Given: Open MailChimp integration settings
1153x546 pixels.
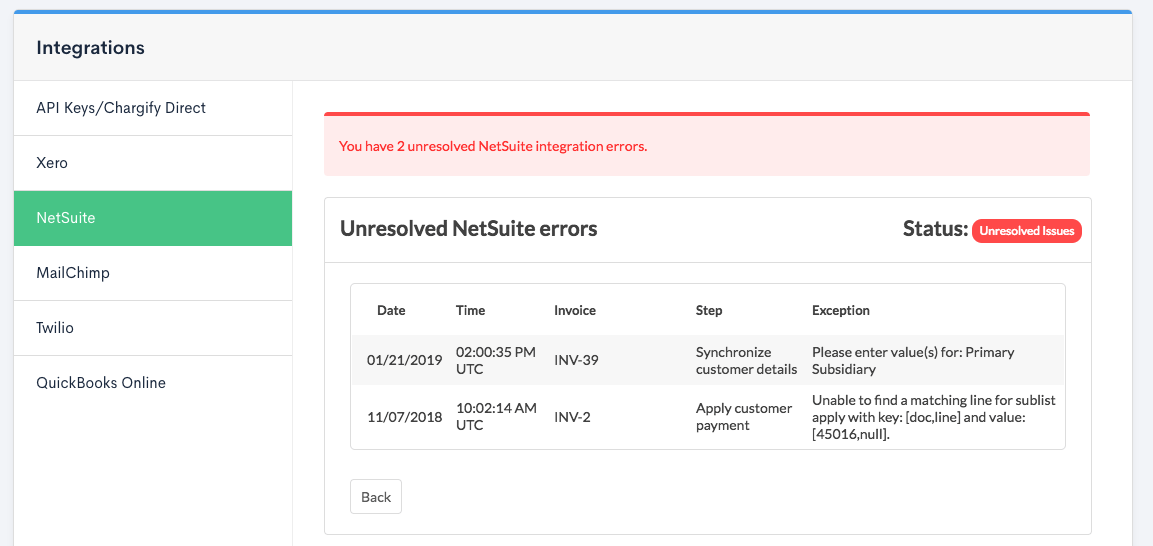Looking at the screenshot, I should [153, 273].
